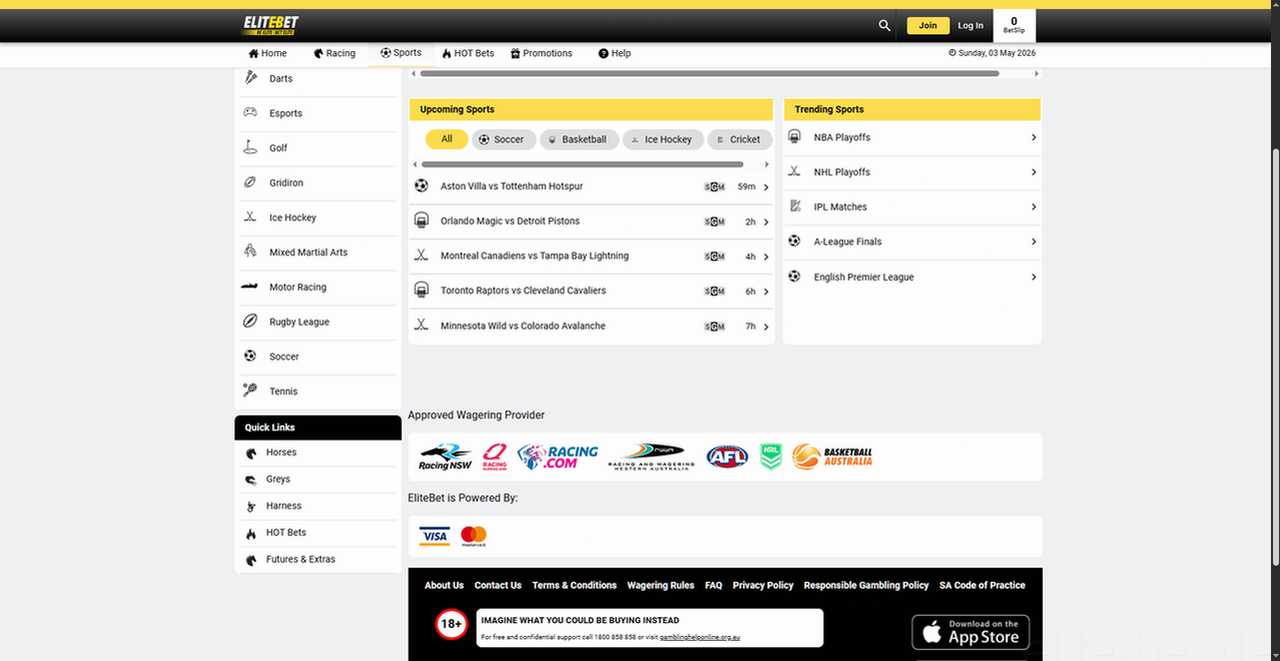Click the AFL logo
The width and height of the screenshot is (1280, 661).
727,457
